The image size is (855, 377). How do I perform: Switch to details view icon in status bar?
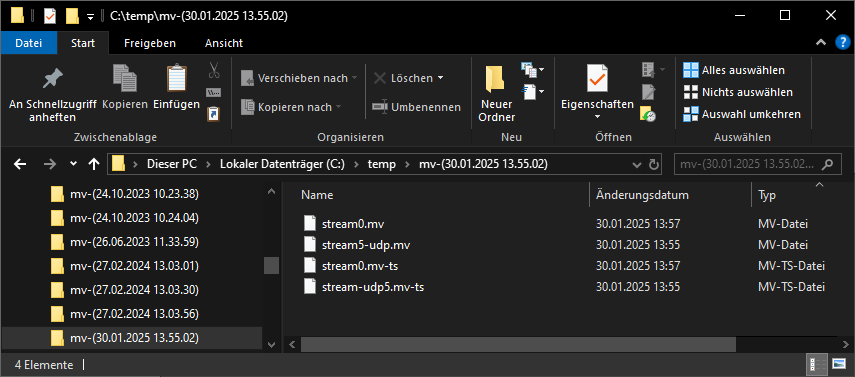point(817,364)
